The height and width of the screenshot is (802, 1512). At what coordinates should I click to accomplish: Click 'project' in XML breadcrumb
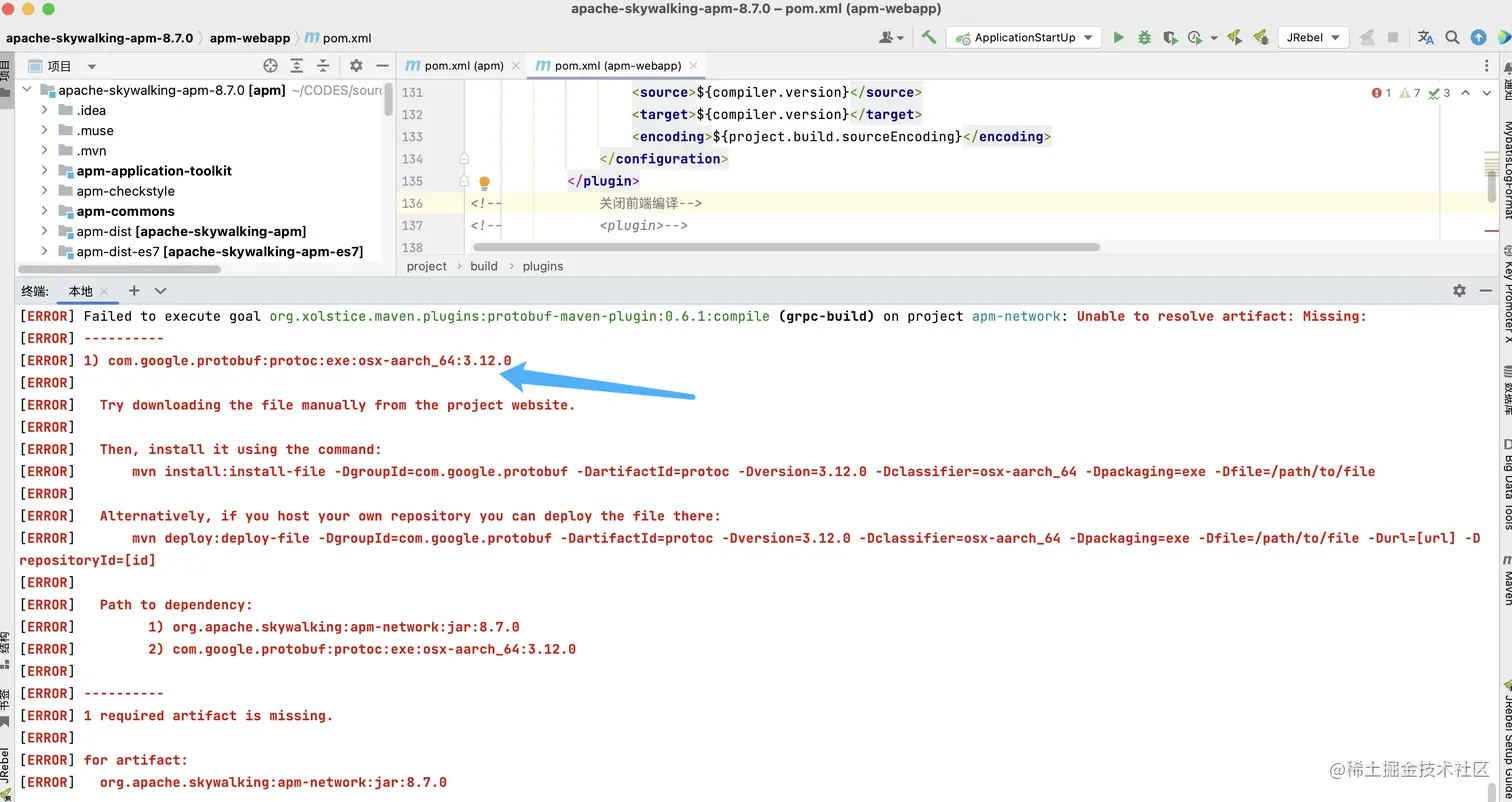(427, 266)
